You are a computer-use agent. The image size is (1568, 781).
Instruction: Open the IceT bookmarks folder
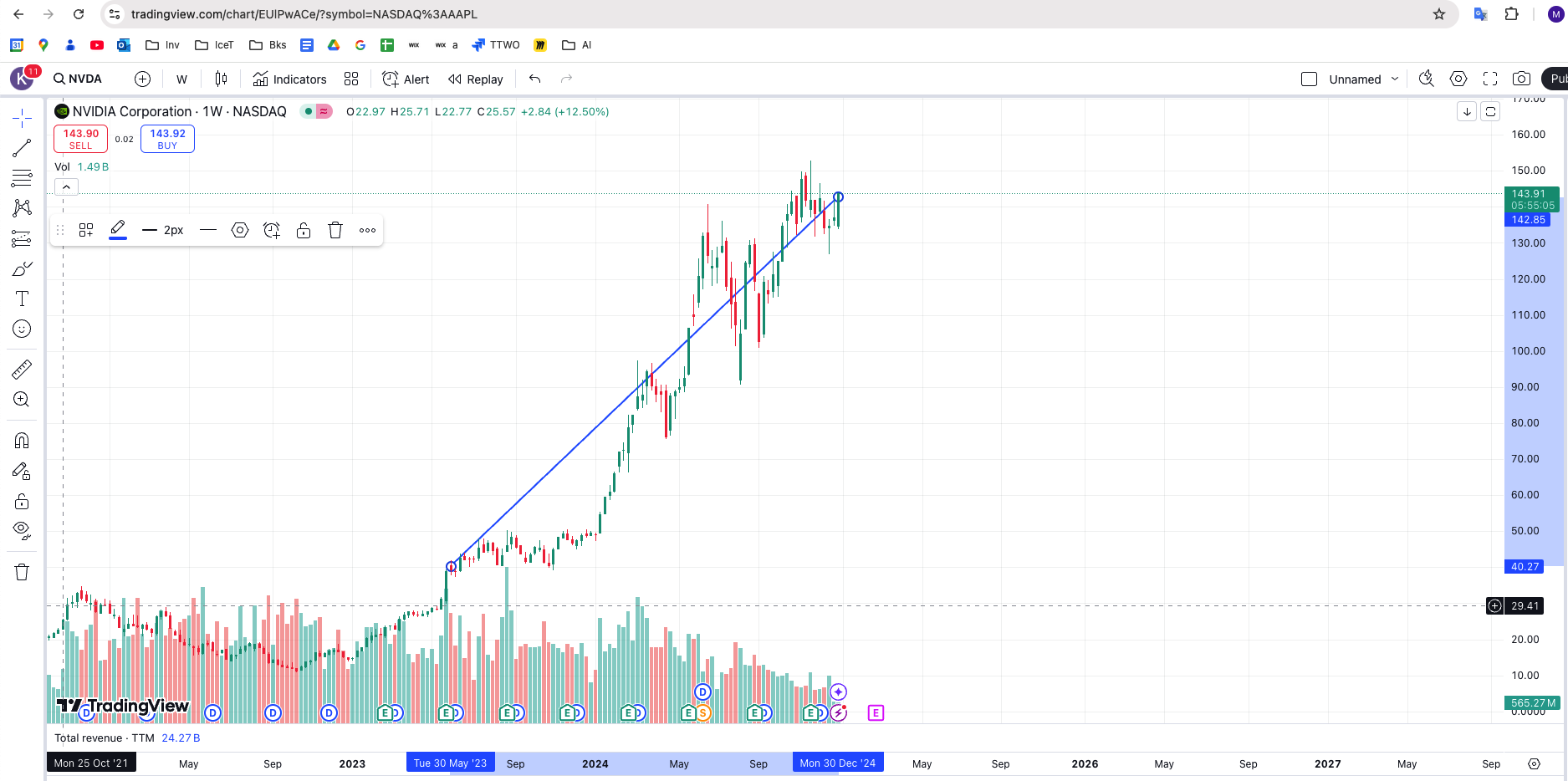pyautogui.click(x=214, y=45)
